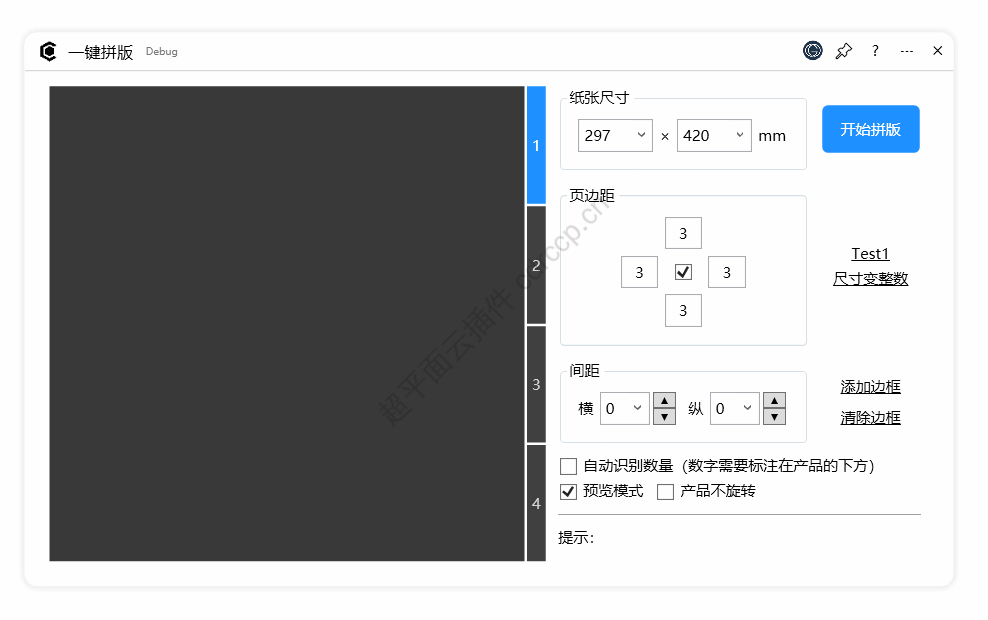Switch to page tab 3
The image size is (988, 620).
click(536, 384)
